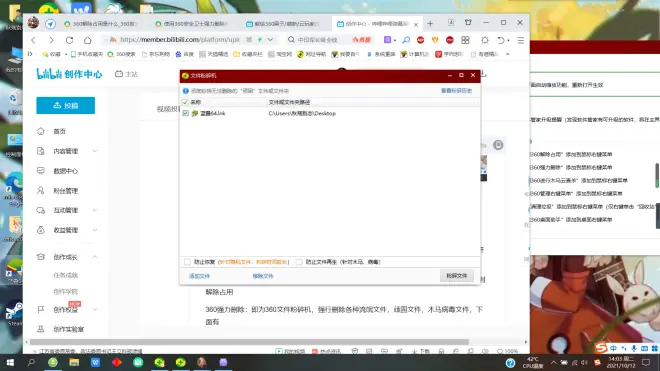Click the 粉碎文件 button

[x=457, y=276]
